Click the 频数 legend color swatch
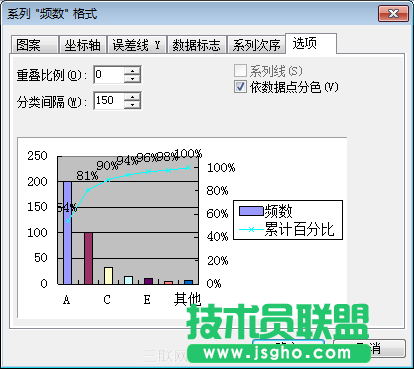The image size is (414, 369). 251,211
